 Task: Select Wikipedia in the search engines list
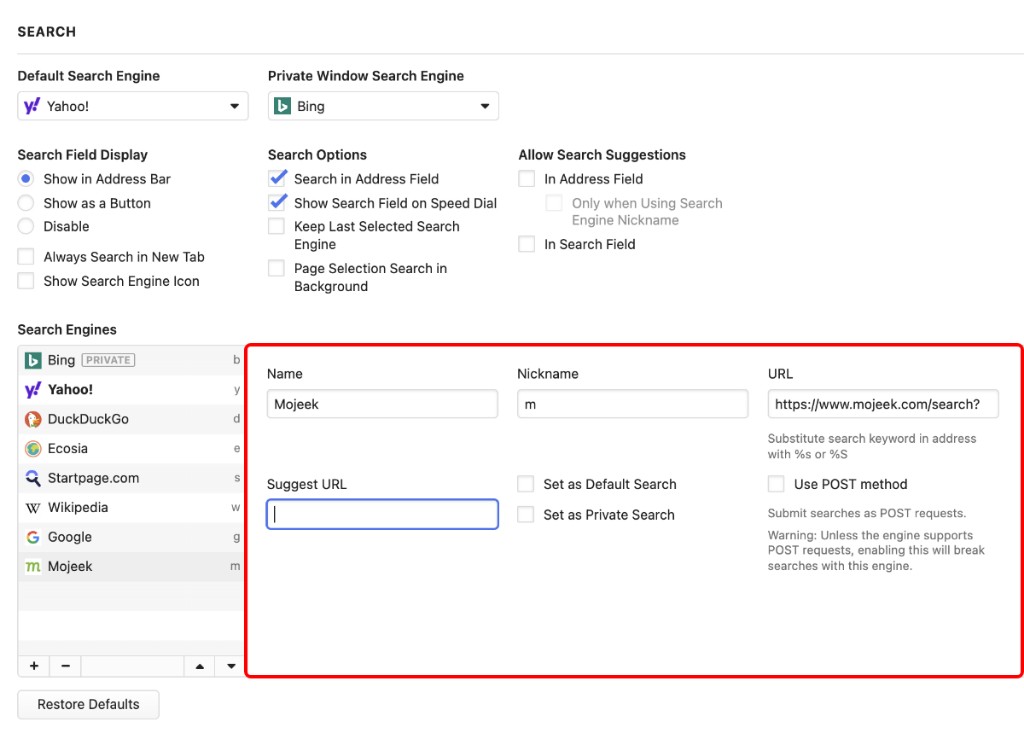tap(131, 507)
